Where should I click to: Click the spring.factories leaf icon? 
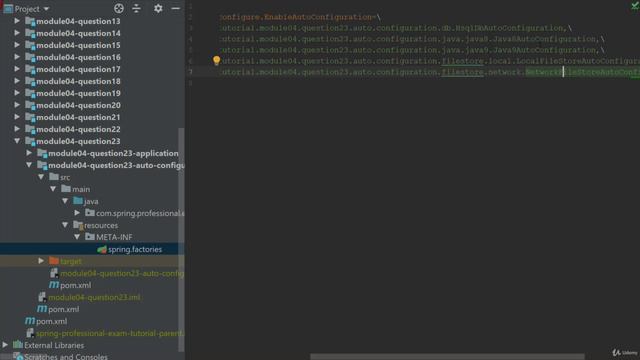coord(102,249)
